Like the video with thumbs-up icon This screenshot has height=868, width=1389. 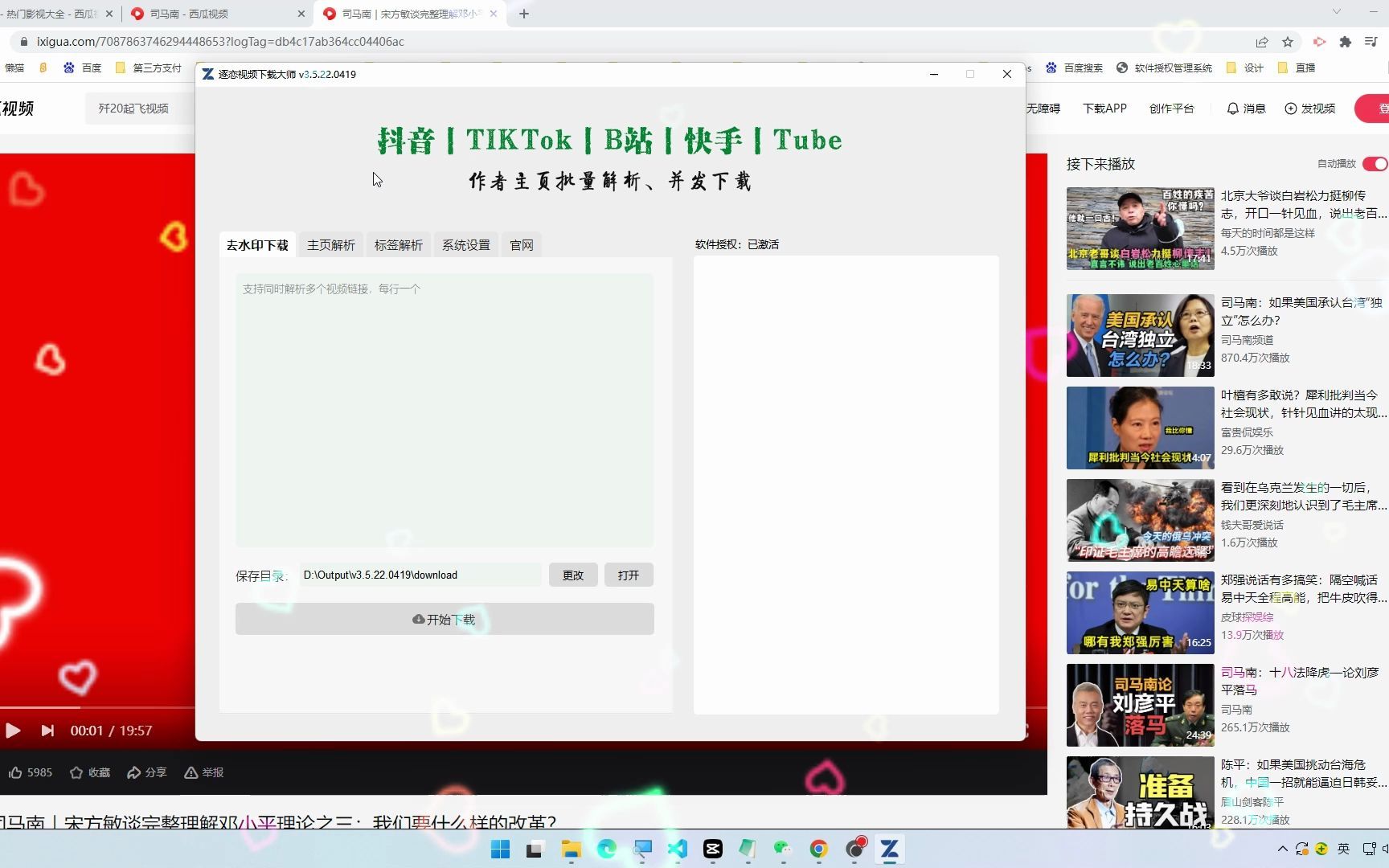(x=15, y=772)
